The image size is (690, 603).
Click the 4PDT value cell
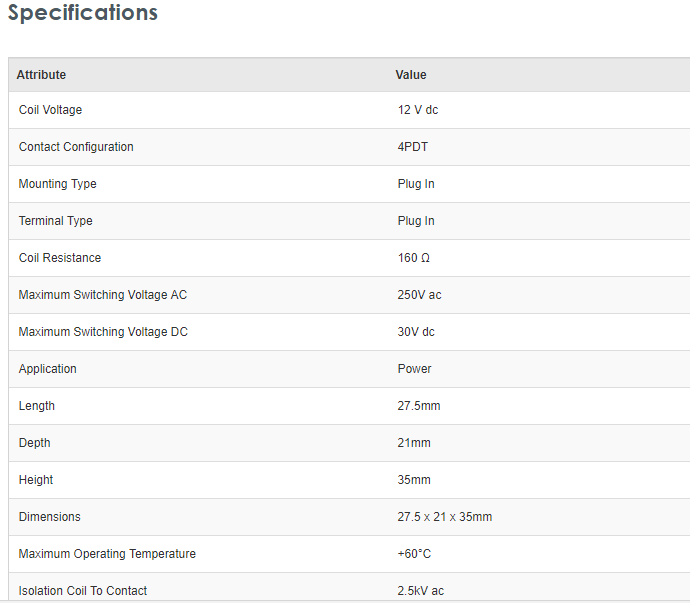tap(413, 147)
